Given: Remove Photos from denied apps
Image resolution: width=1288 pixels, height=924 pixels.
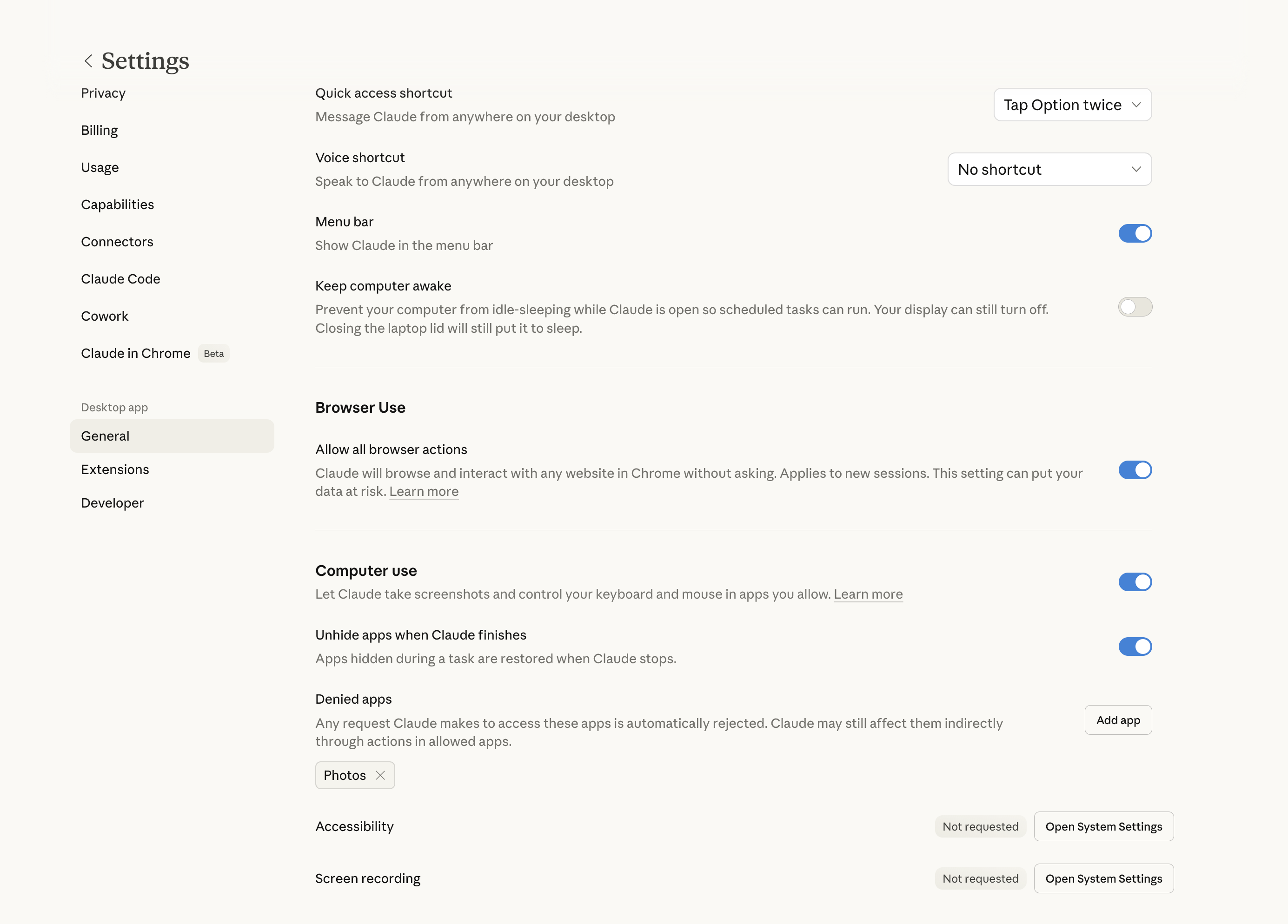Looking at the screenshot, I should coord(380,775).
